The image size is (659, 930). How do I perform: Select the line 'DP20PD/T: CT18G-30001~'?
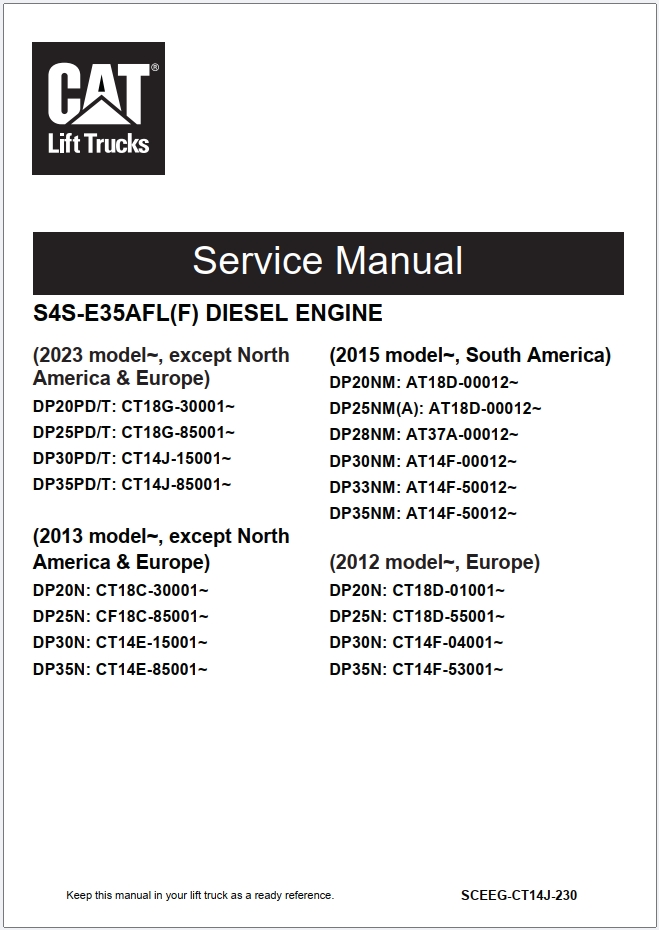pyautogui.click(x=133, y=407)
